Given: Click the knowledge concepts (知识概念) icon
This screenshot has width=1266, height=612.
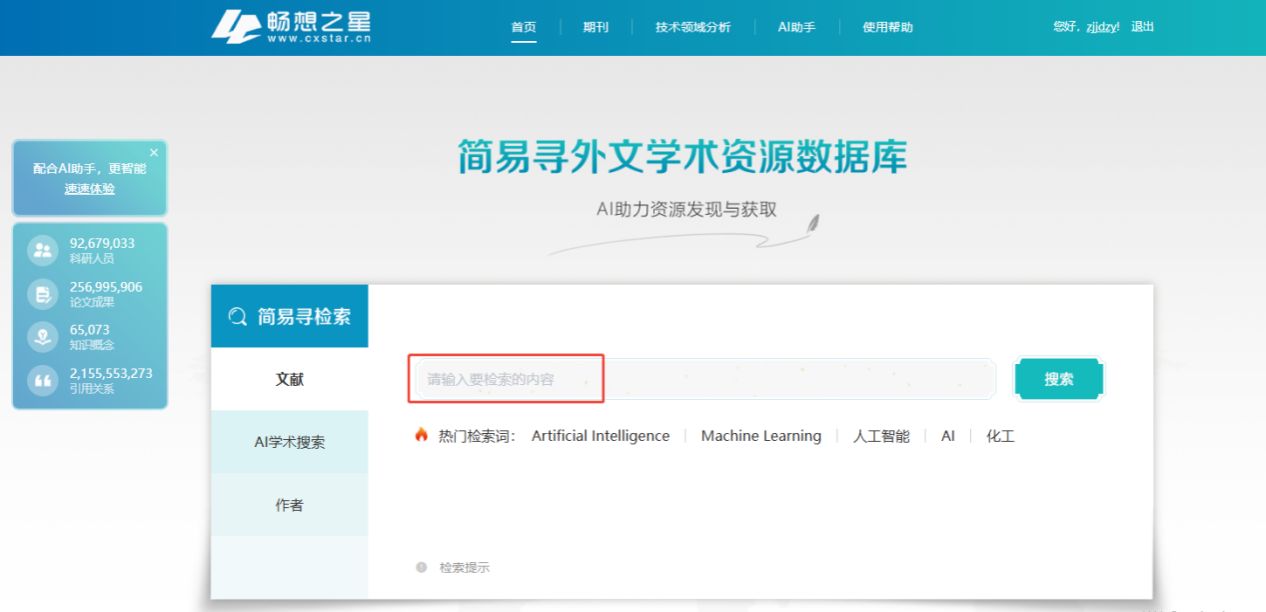Looking at the screenshot, I should pyautogui.click(x=42, y=337).
